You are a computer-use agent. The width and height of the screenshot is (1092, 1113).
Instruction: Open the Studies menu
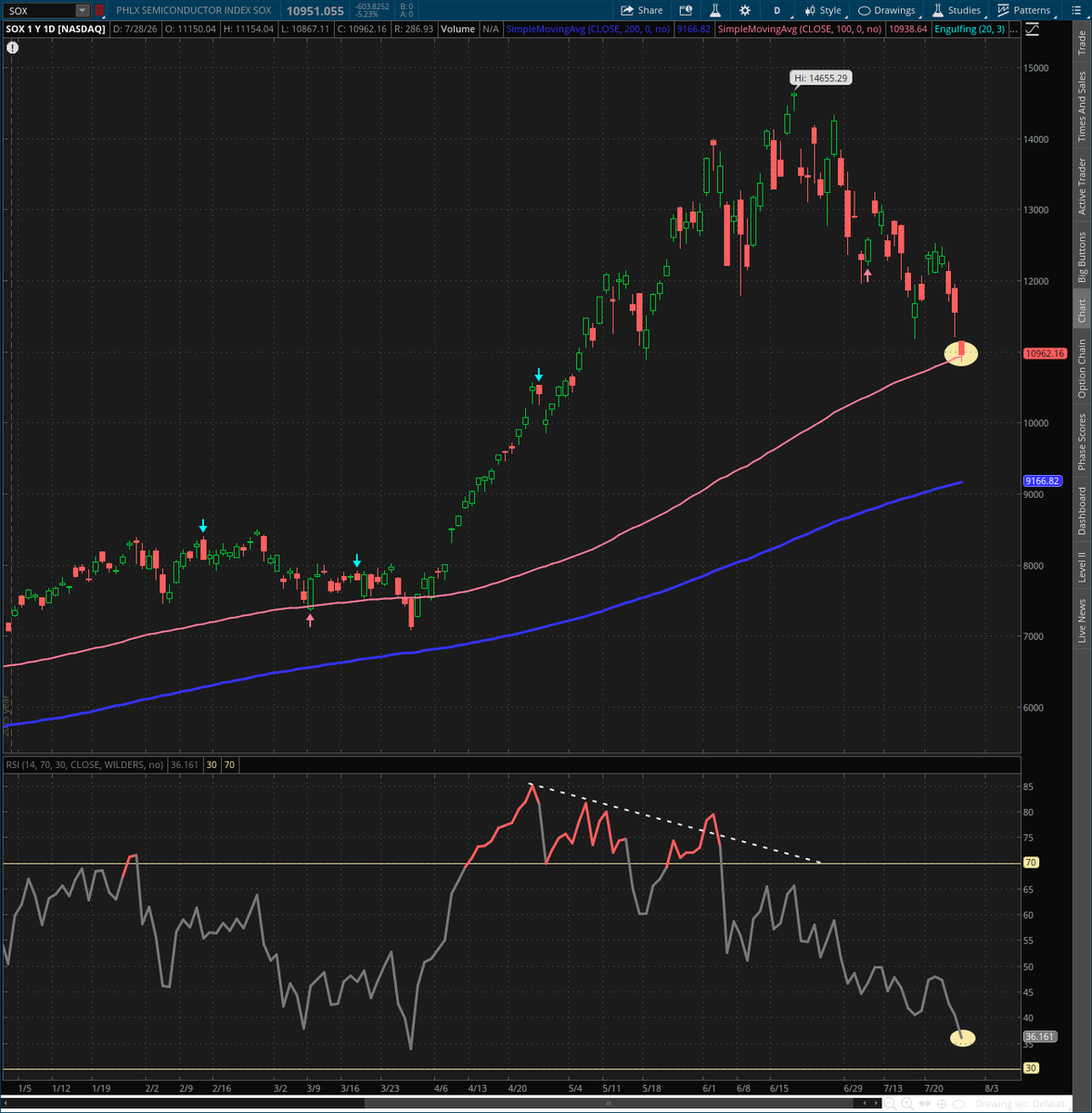957,10
